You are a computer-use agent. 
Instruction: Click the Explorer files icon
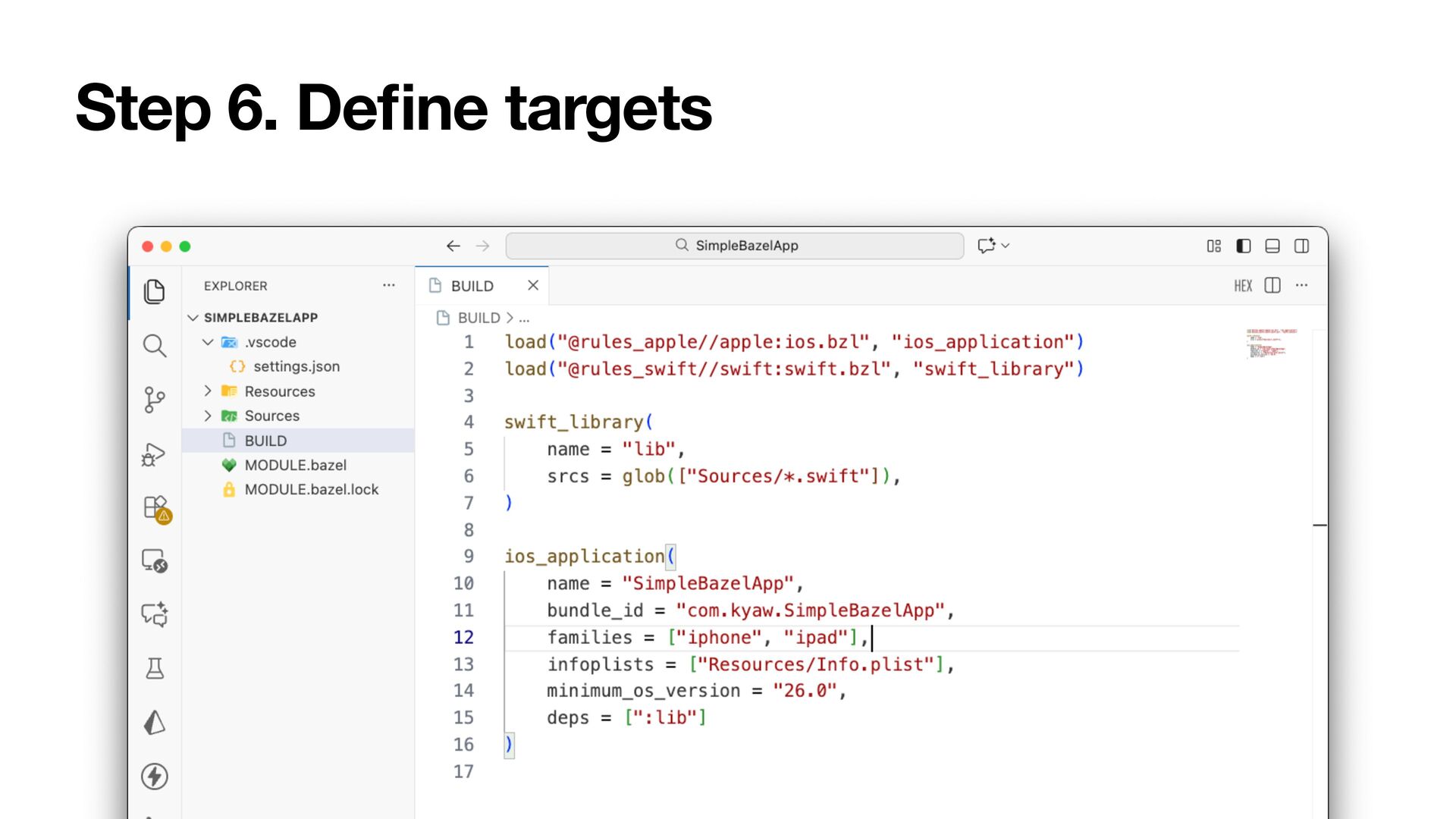[155, 291]
